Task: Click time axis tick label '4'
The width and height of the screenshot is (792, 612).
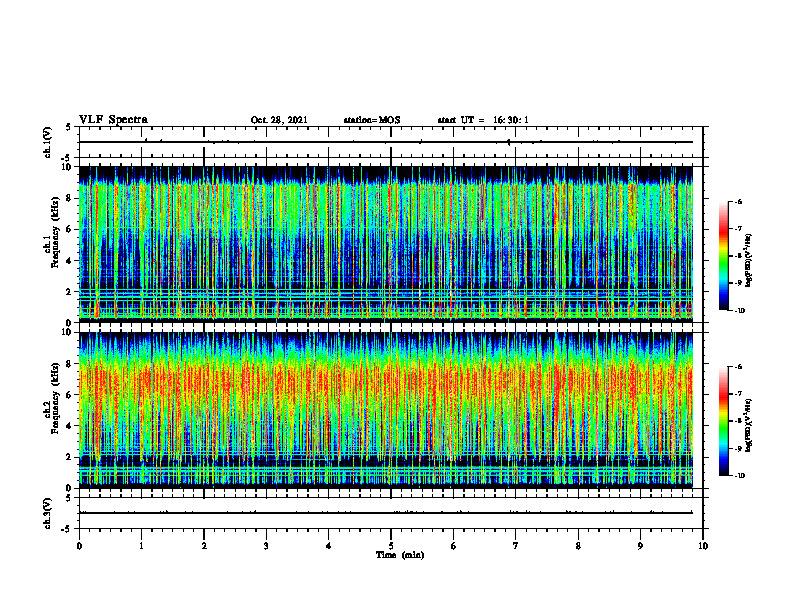Action: (x=329, y=545)
